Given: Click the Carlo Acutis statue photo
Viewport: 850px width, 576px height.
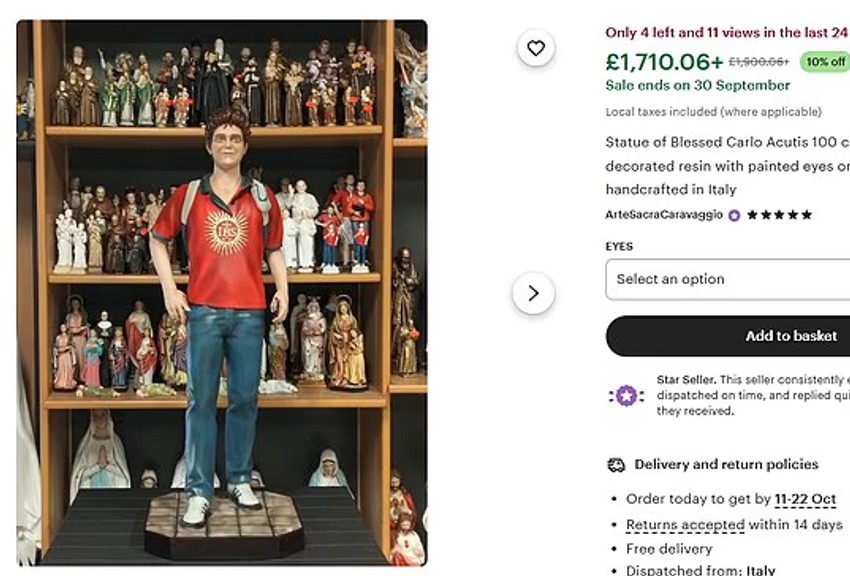Looking at the screenshot, I should [x=222, y=292].
